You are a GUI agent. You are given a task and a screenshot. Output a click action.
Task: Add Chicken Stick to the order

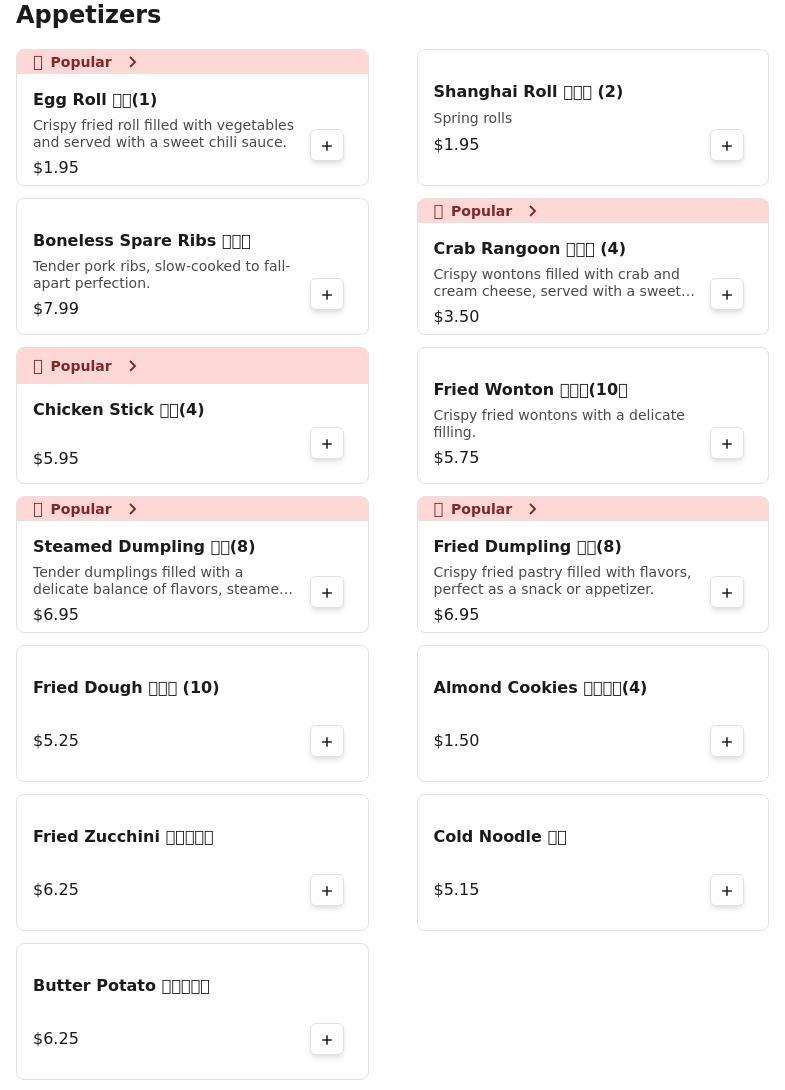[327, 444]
